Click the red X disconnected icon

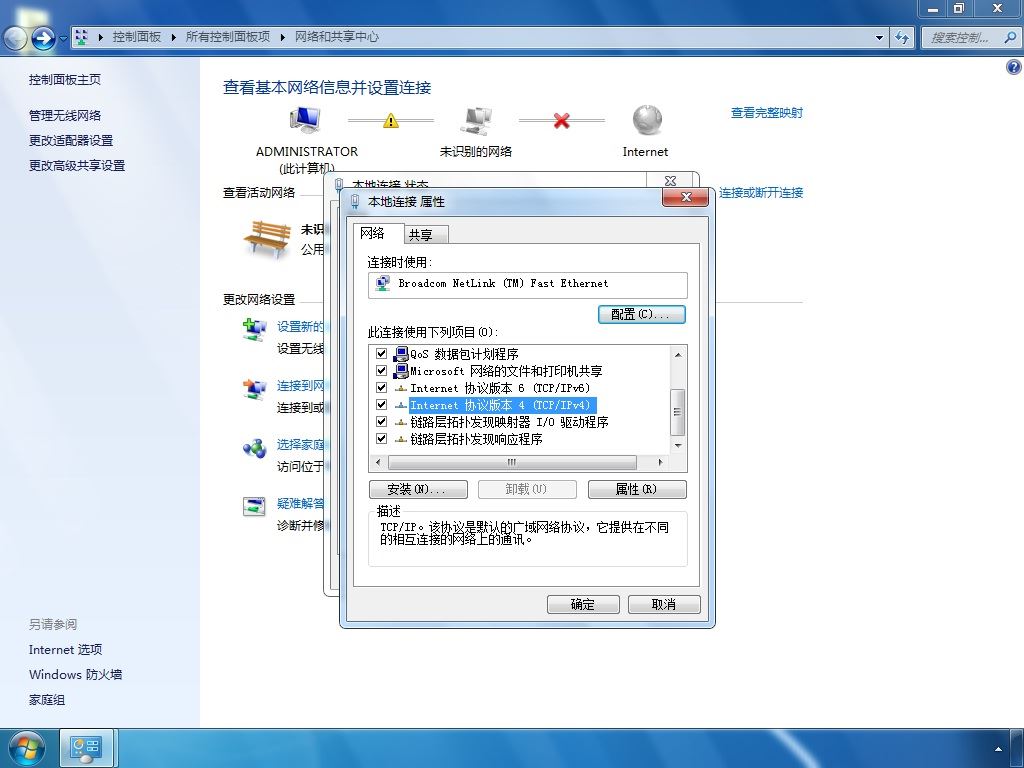tap(562, 121)
